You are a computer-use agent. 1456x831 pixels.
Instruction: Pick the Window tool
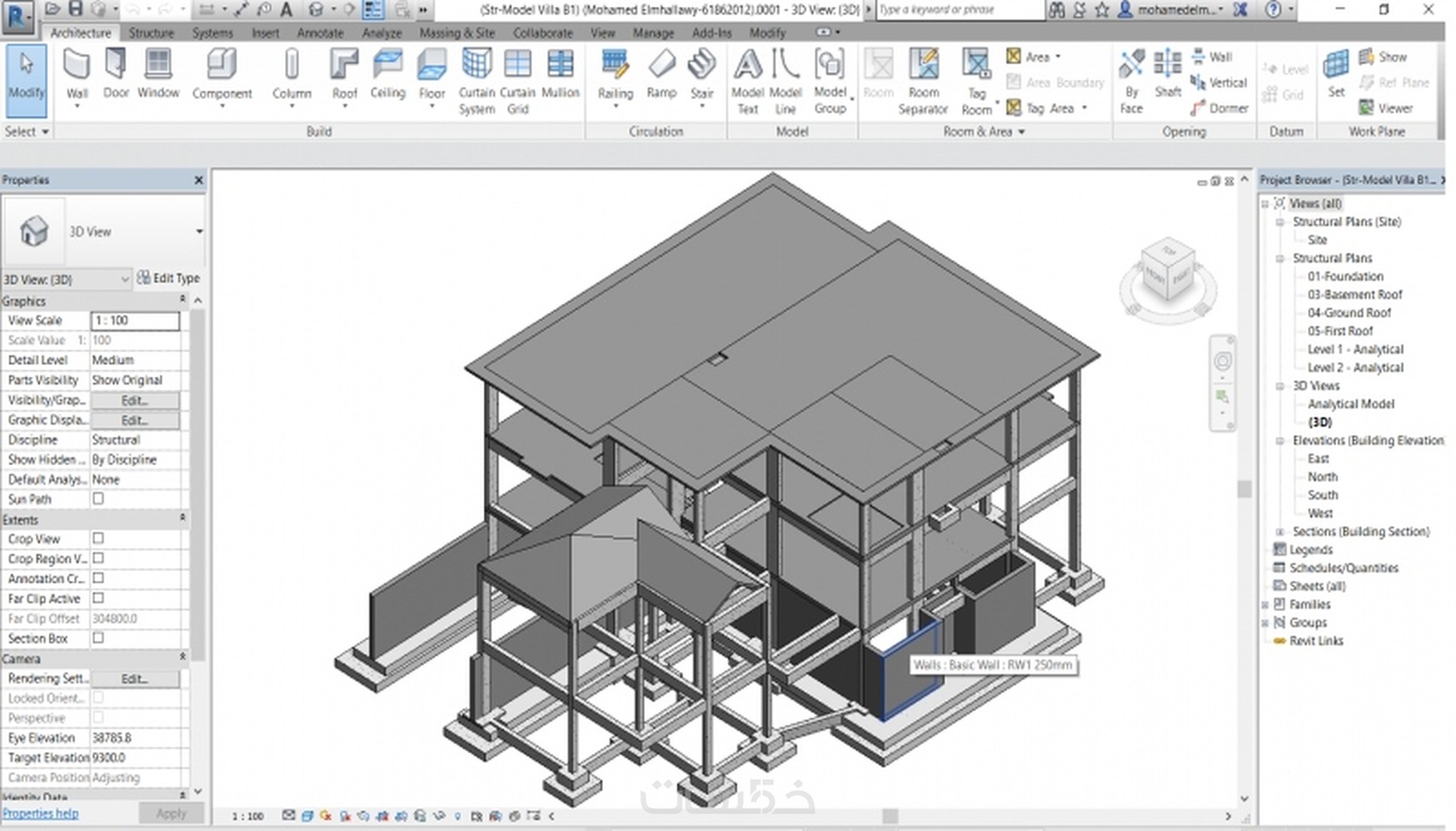[x=158, y=75]
